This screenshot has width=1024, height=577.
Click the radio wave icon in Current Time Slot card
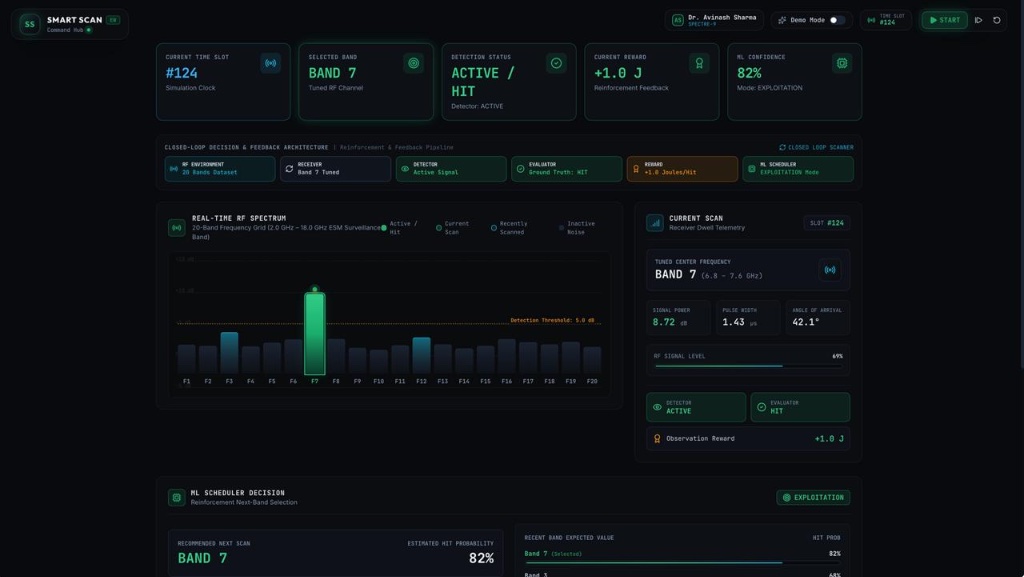click(x=270, y=63)
